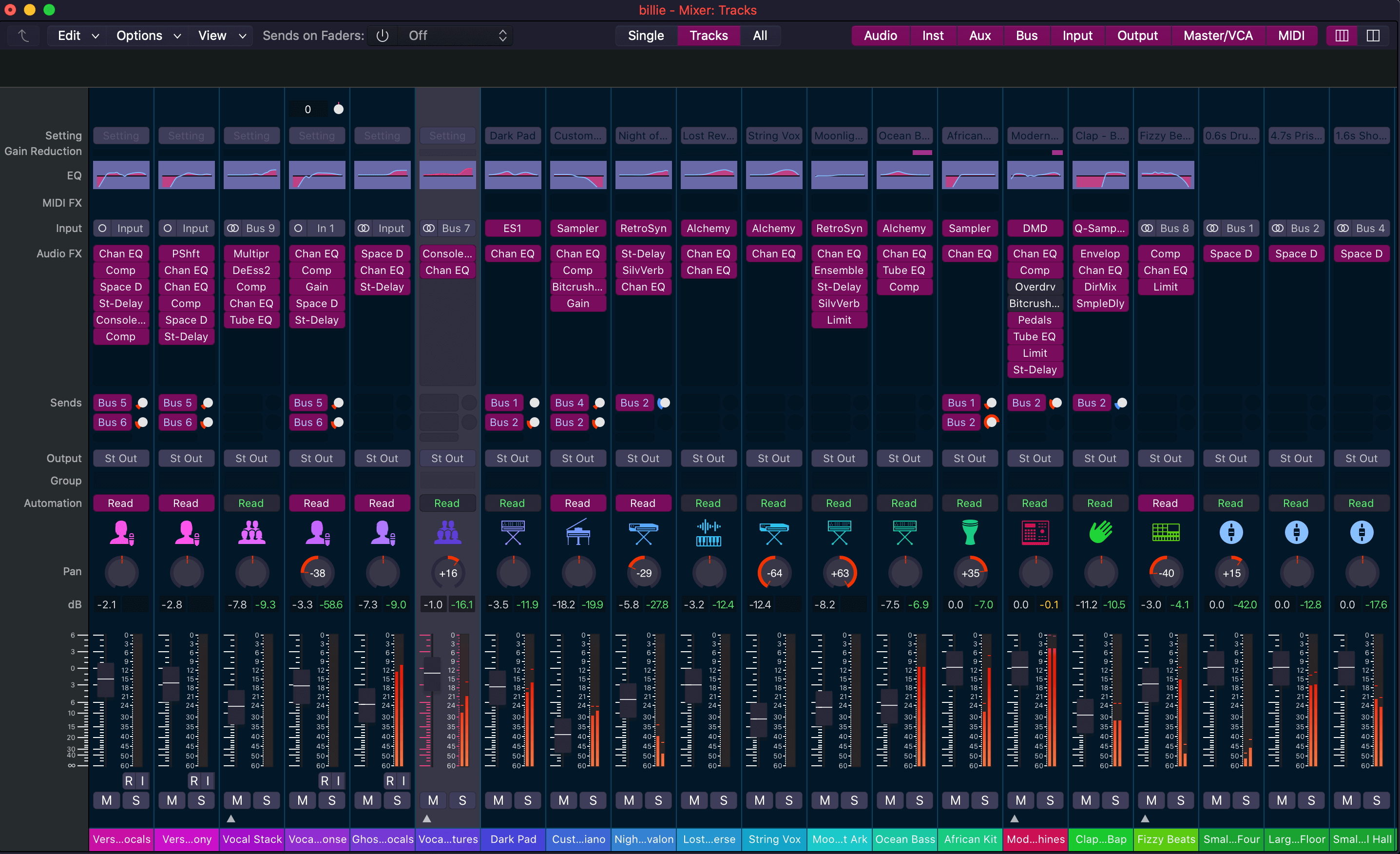The width and height of the screenshot is (1400, 854).
Task: Click the Custom Piano grand piano icon
Action: [578, 532]
